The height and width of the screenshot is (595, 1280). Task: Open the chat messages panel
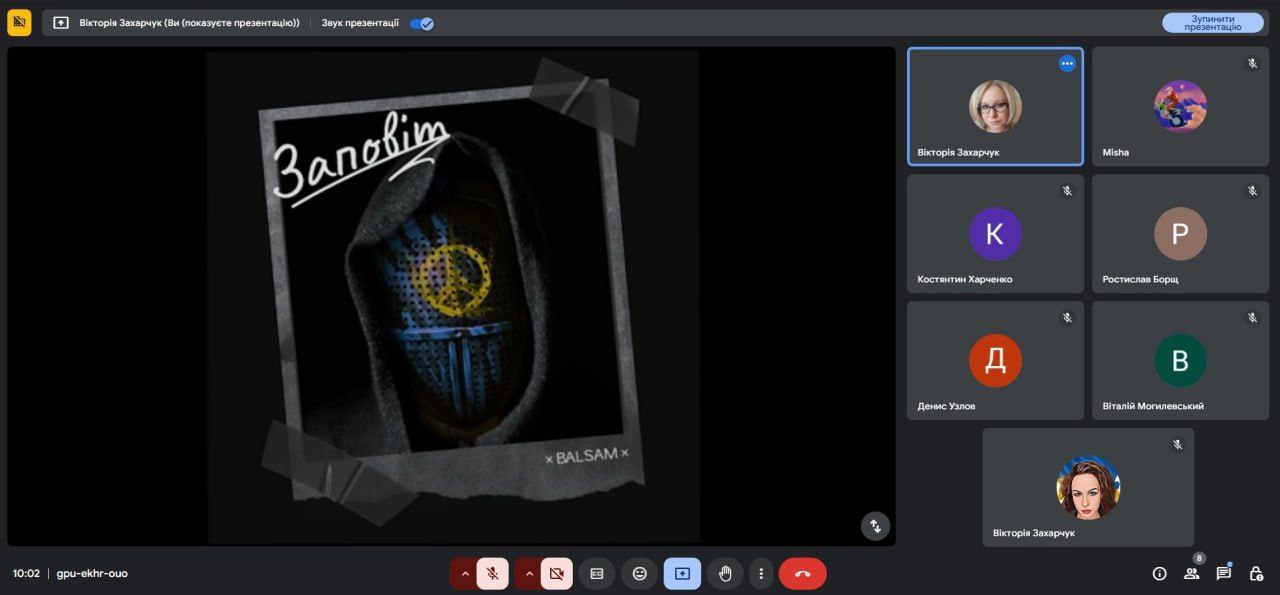point(1223,574)
